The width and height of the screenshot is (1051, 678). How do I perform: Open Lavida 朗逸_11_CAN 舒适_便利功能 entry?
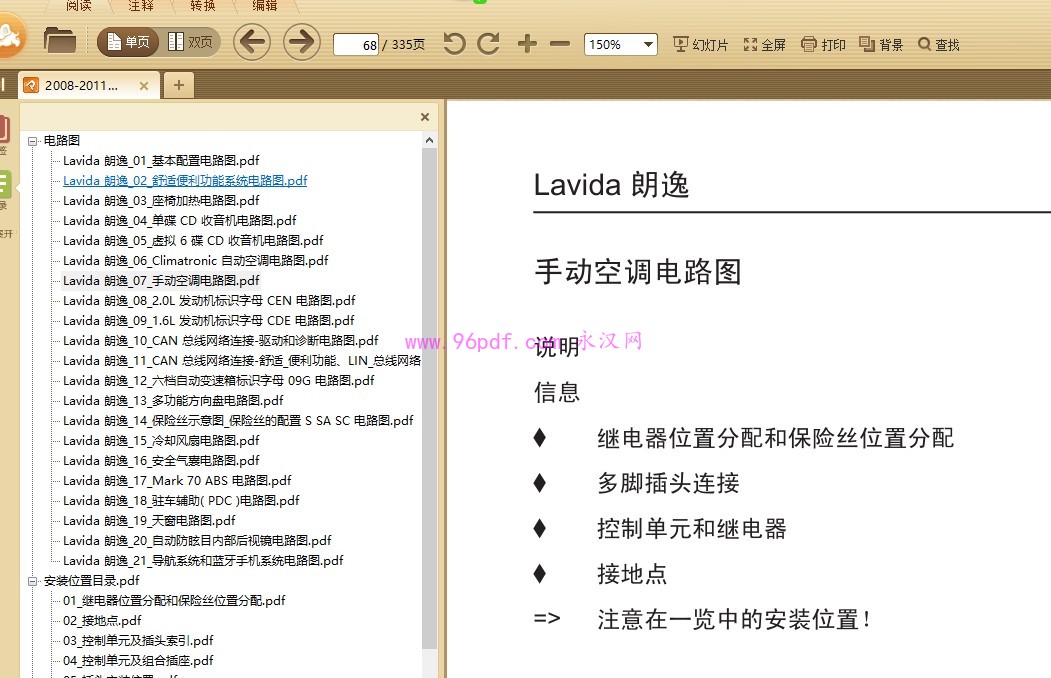[x=242, y=360]
